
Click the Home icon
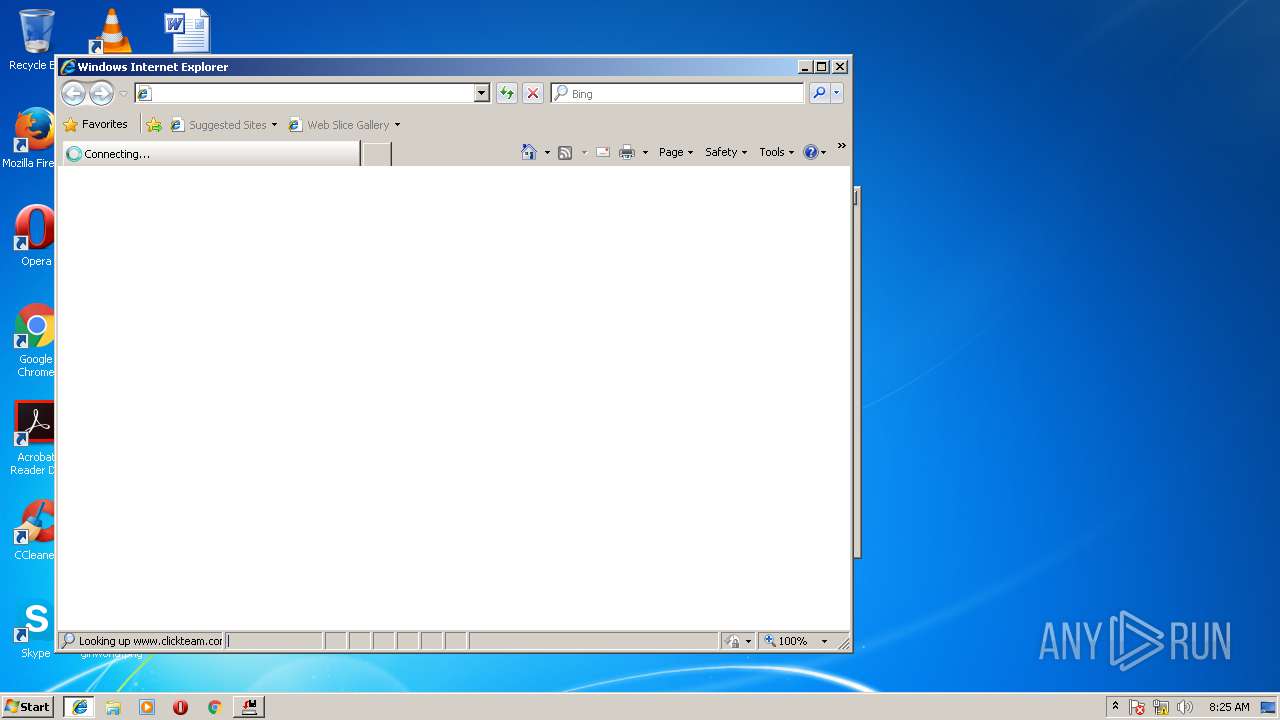529,152
